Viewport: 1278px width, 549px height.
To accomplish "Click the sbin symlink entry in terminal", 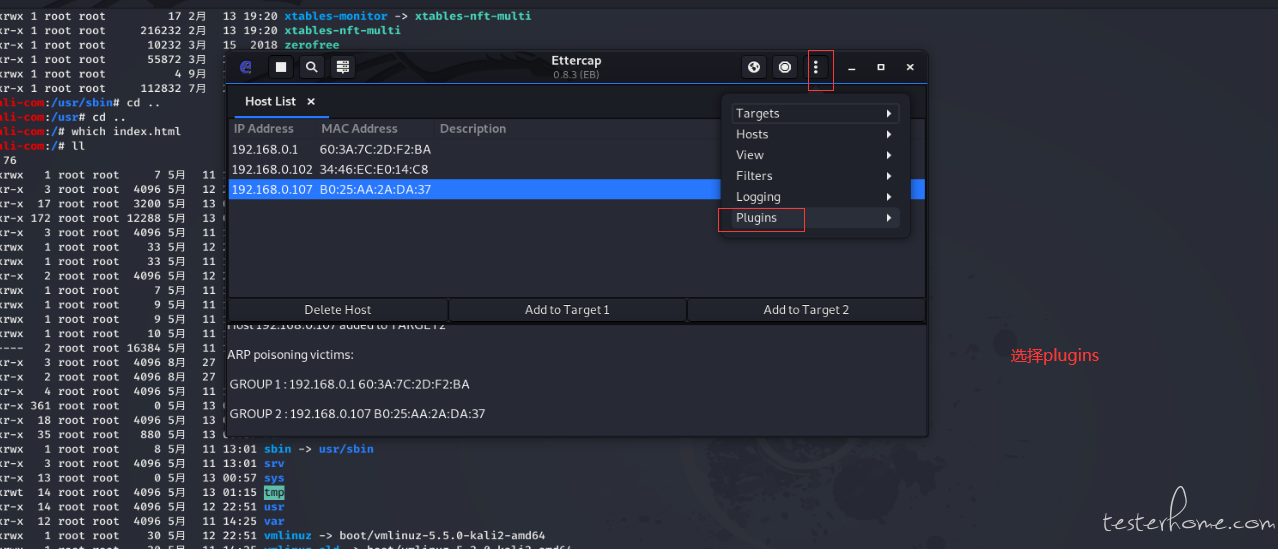I will 278,449.
